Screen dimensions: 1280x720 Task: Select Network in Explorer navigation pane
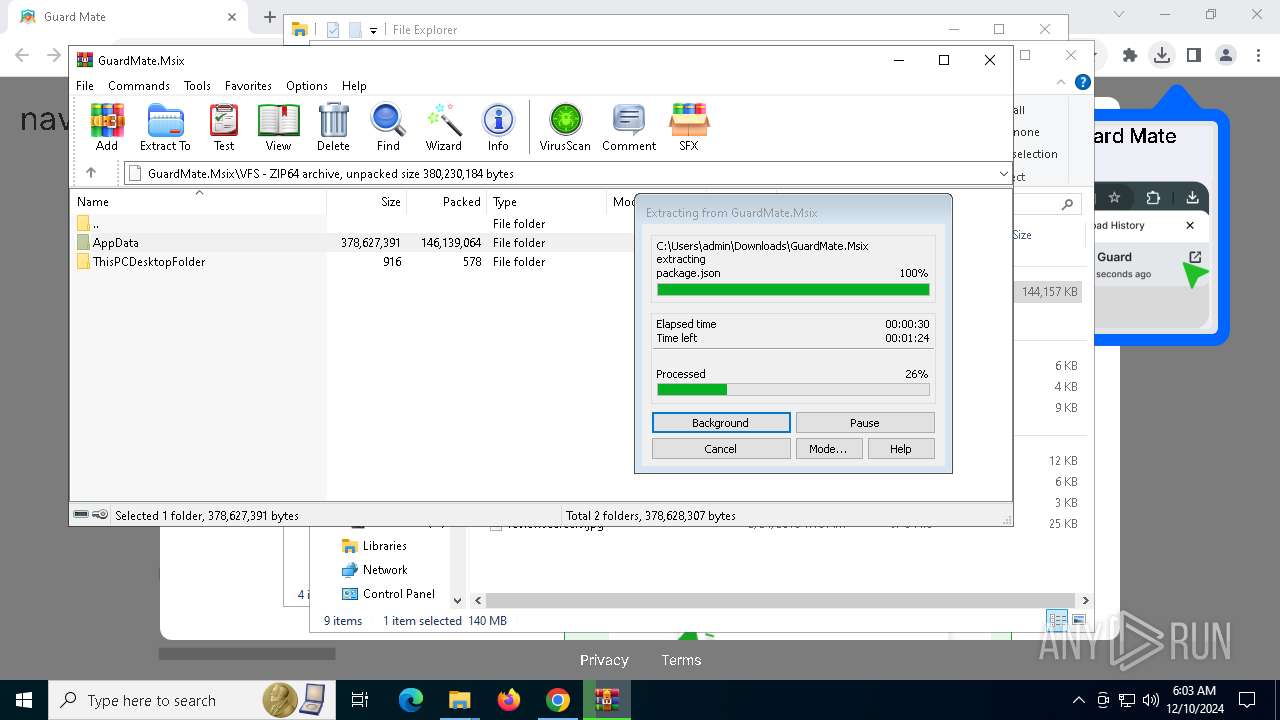(385, 570)
